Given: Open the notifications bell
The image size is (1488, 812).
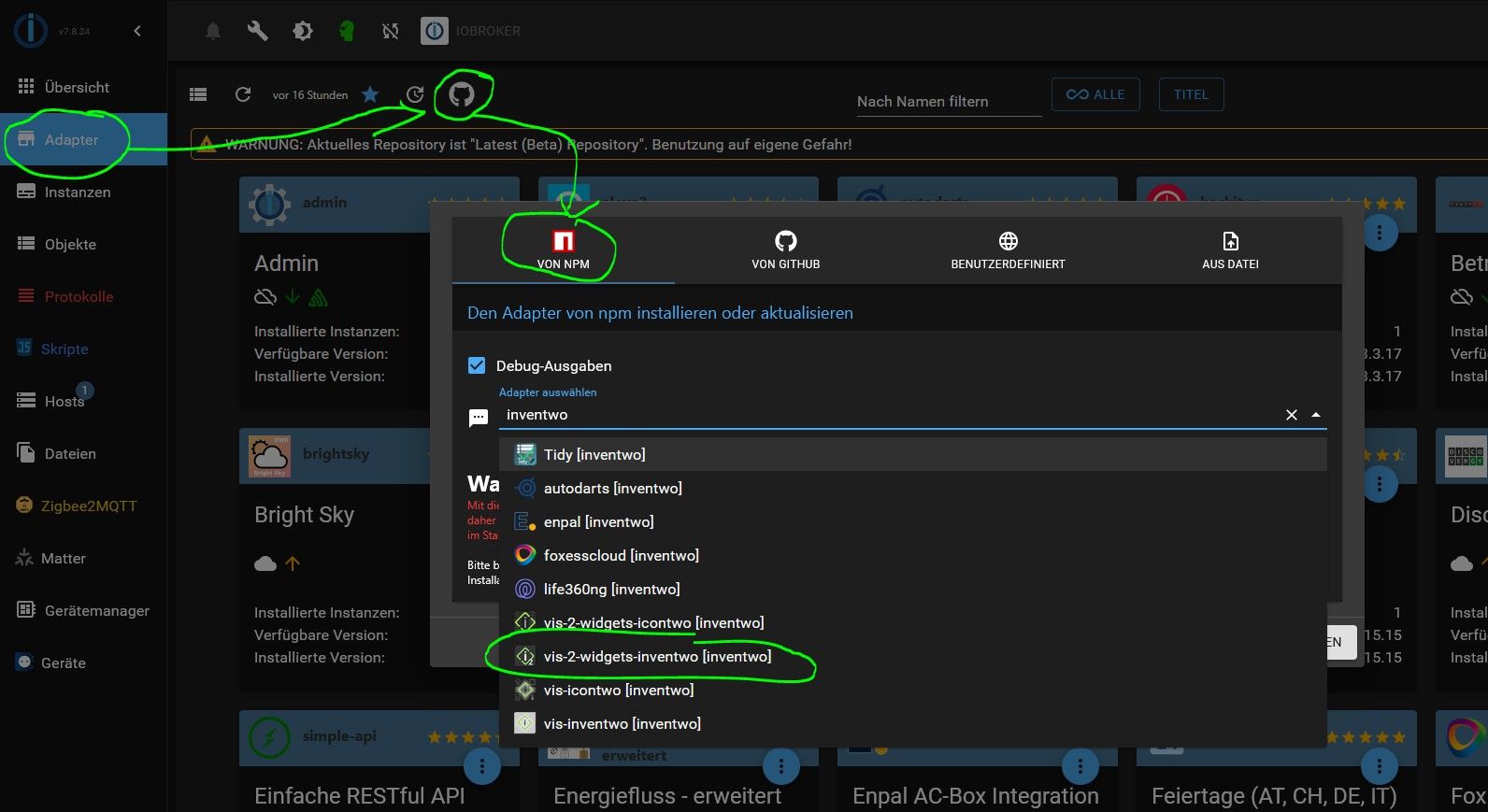Looking at the screenshot, I should pos(213,31).
